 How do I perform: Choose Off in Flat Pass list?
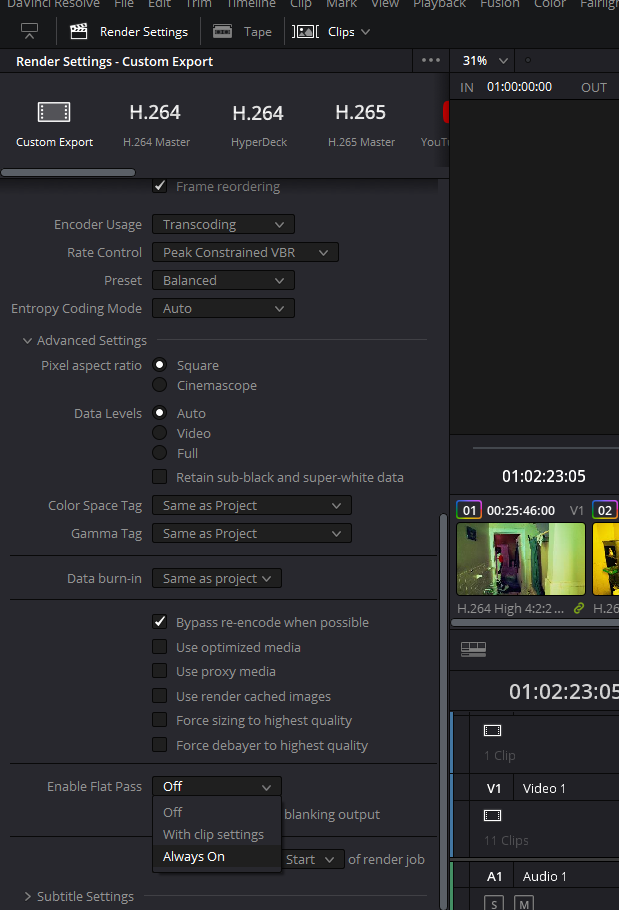click(x=217, y=812)
